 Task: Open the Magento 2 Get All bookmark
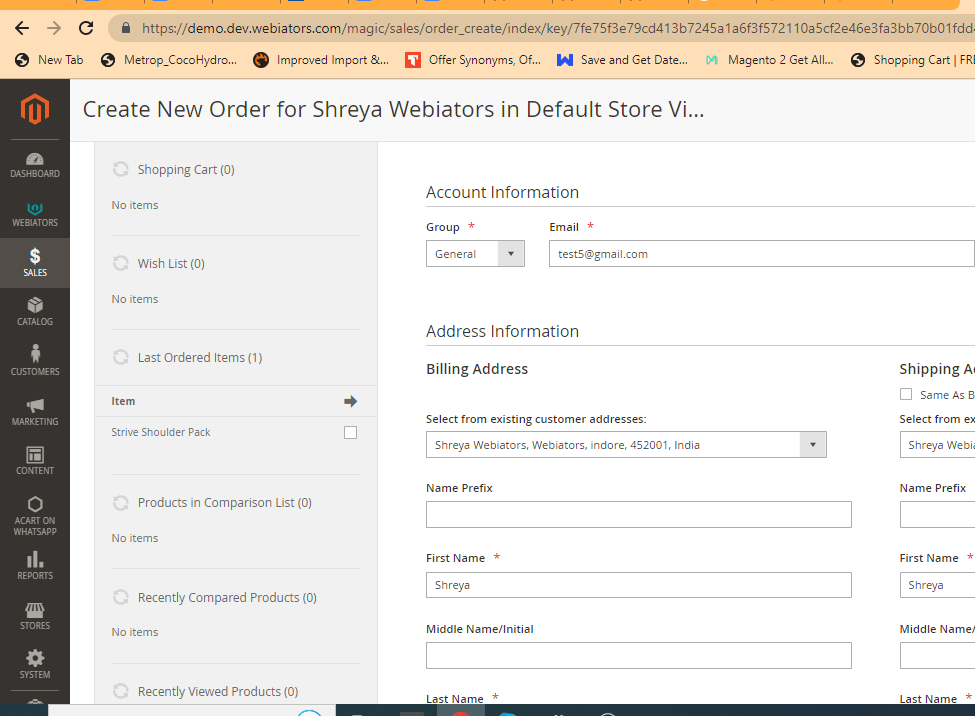tap(770, 60)
